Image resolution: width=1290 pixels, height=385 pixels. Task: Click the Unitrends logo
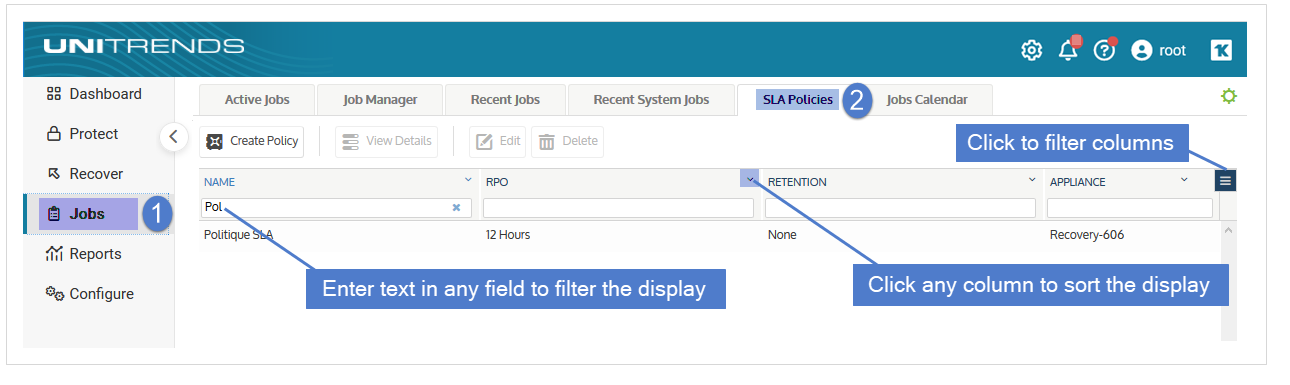click(144, 46)
